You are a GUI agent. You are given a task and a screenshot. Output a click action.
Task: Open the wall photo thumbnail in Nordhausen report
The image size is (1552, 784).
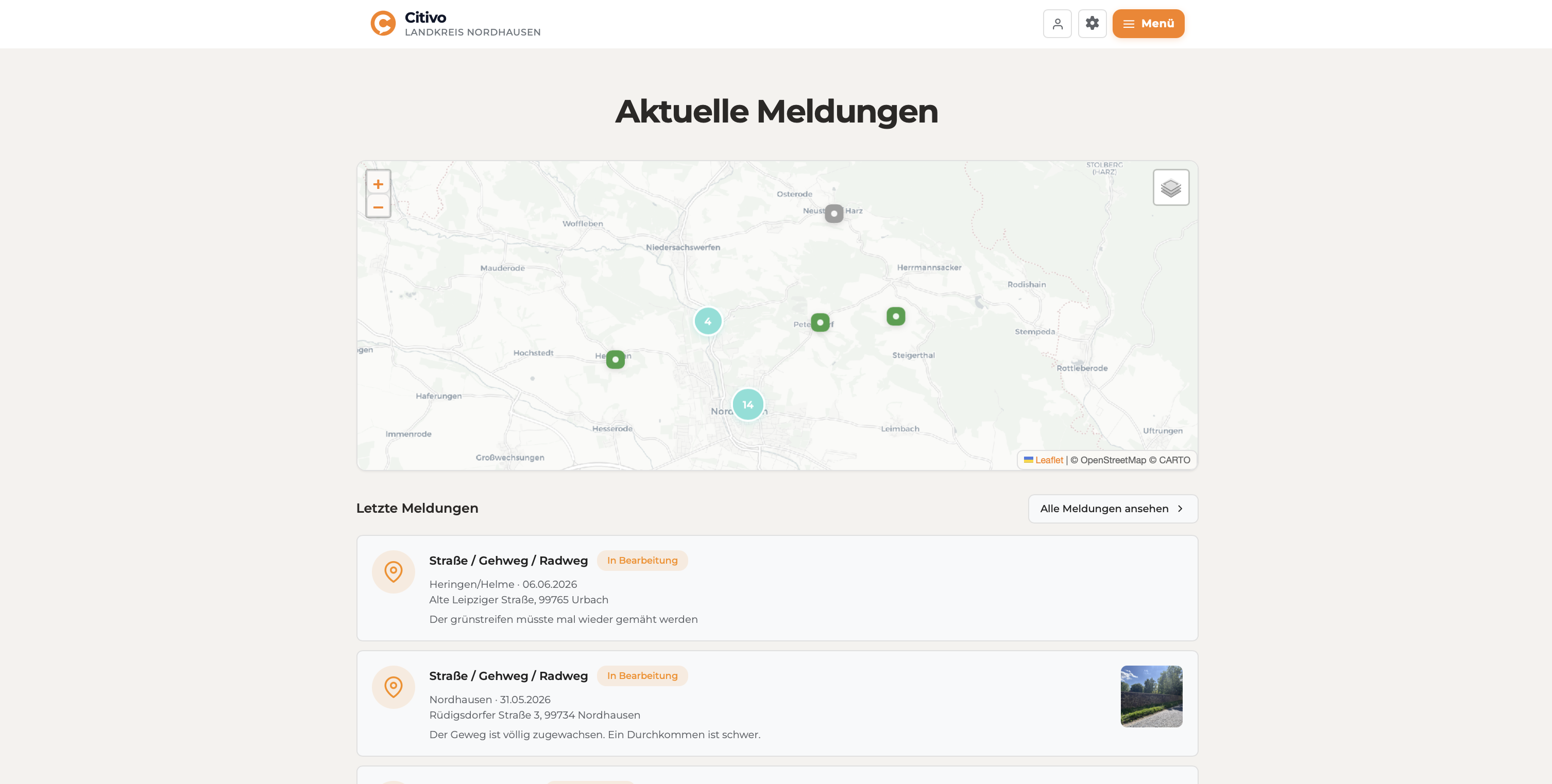coord(1151,696)
